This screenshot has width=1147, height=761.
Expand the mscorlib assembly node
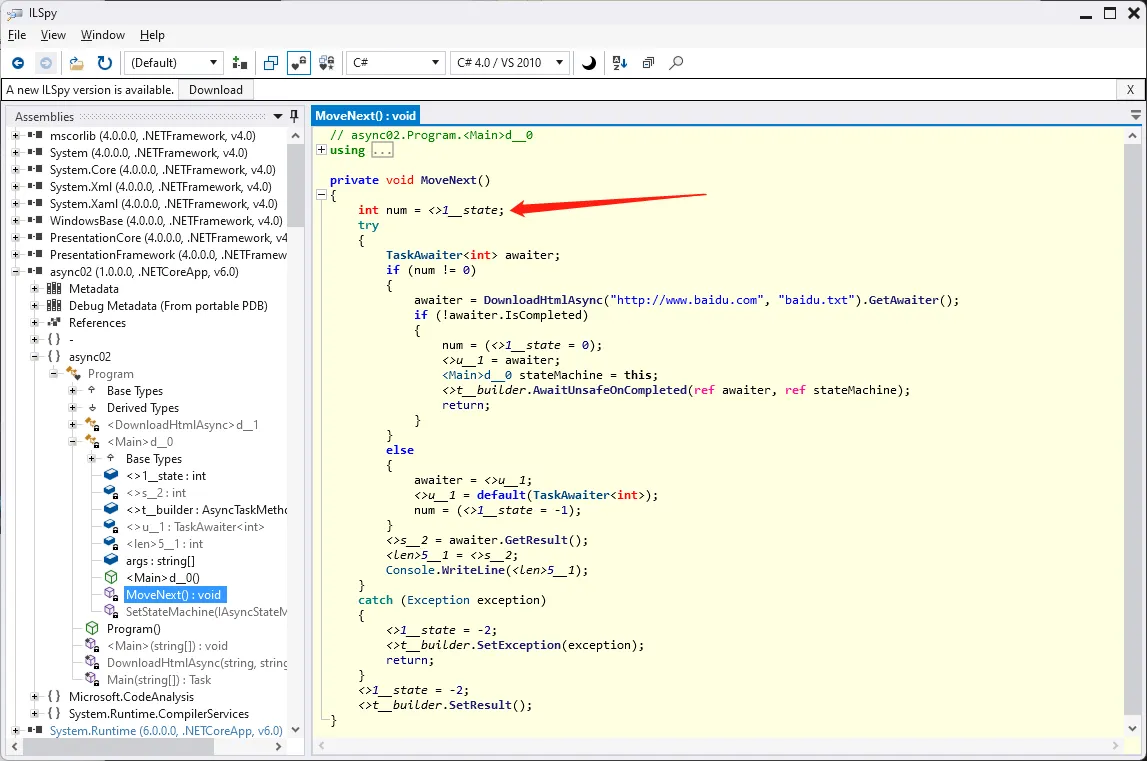[16, 135]
